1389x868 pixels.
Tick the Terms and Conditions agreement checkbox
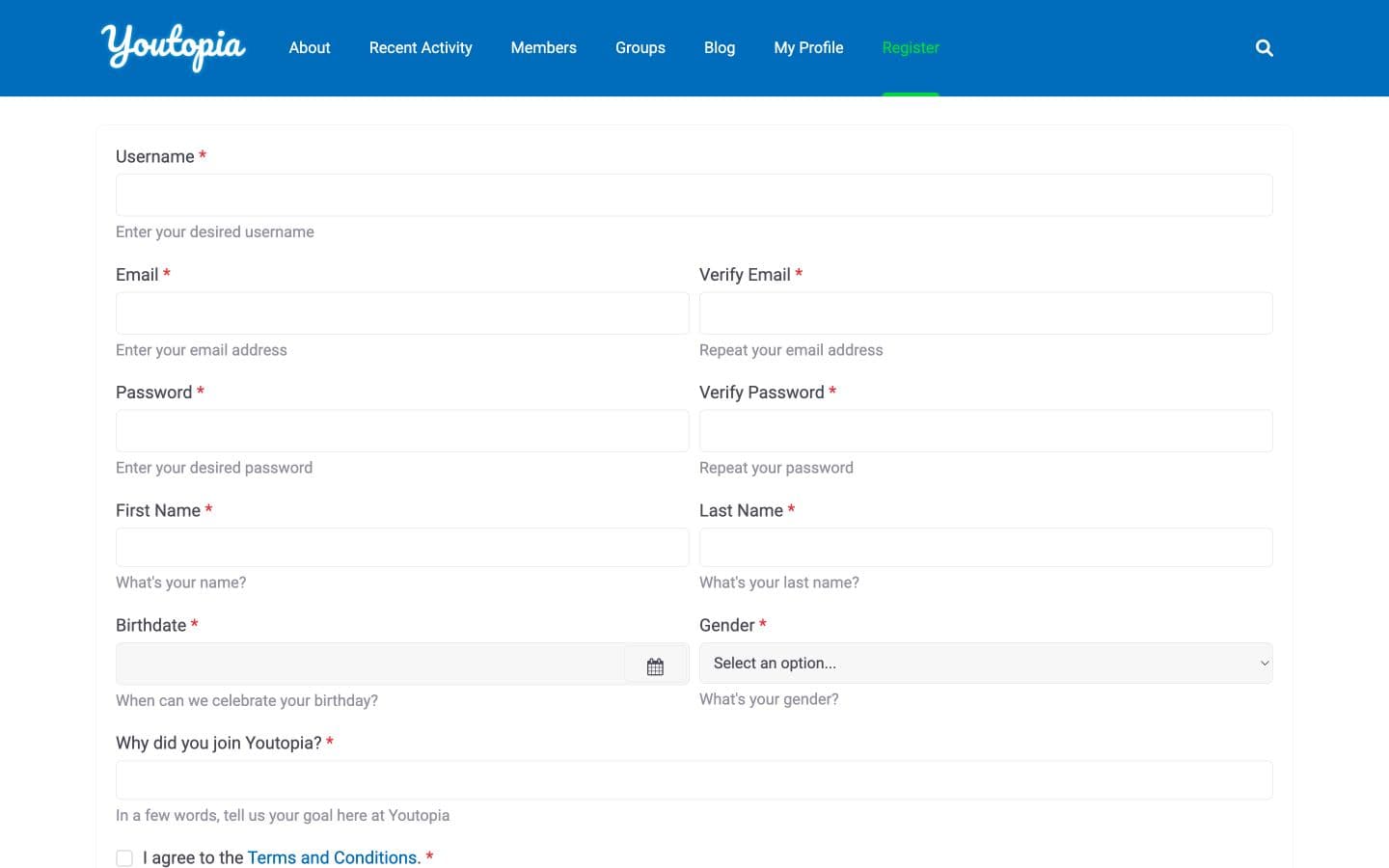point(124,857)
